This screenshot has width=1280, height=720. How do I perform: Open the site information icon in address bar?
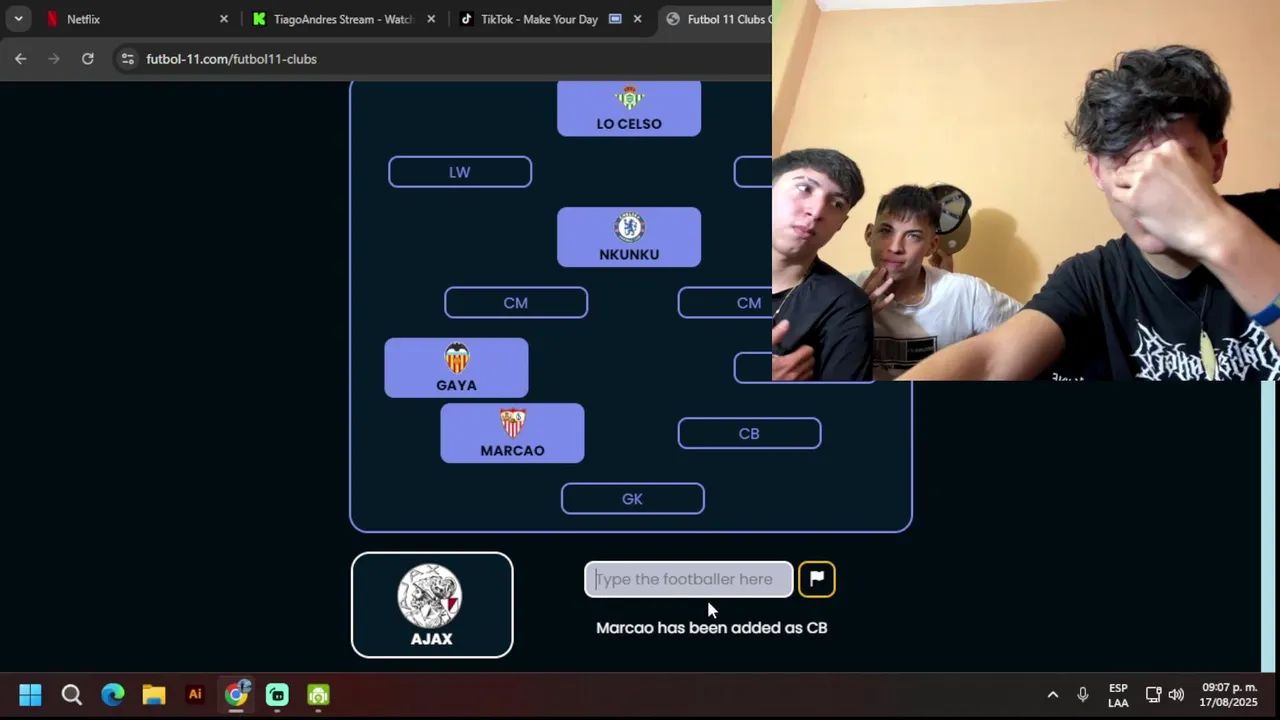(x=127, y=59)
